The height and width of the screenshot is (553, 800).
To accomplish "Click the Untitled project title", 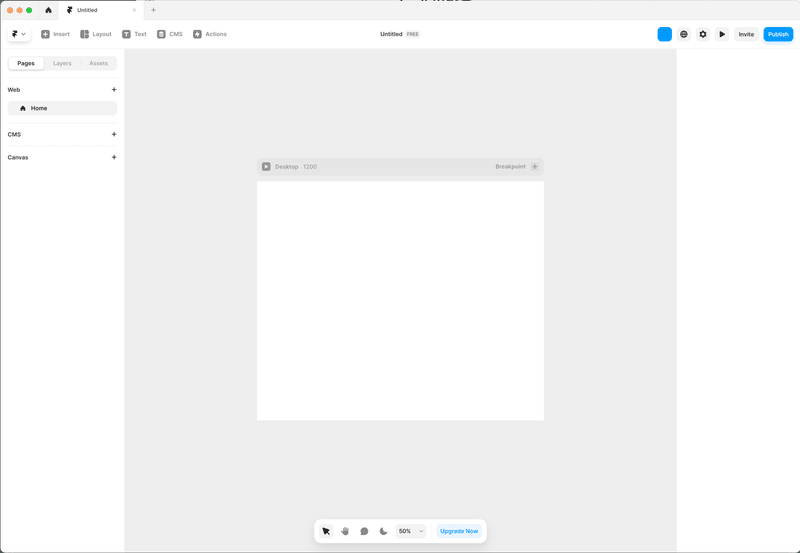I will point(391,34).
